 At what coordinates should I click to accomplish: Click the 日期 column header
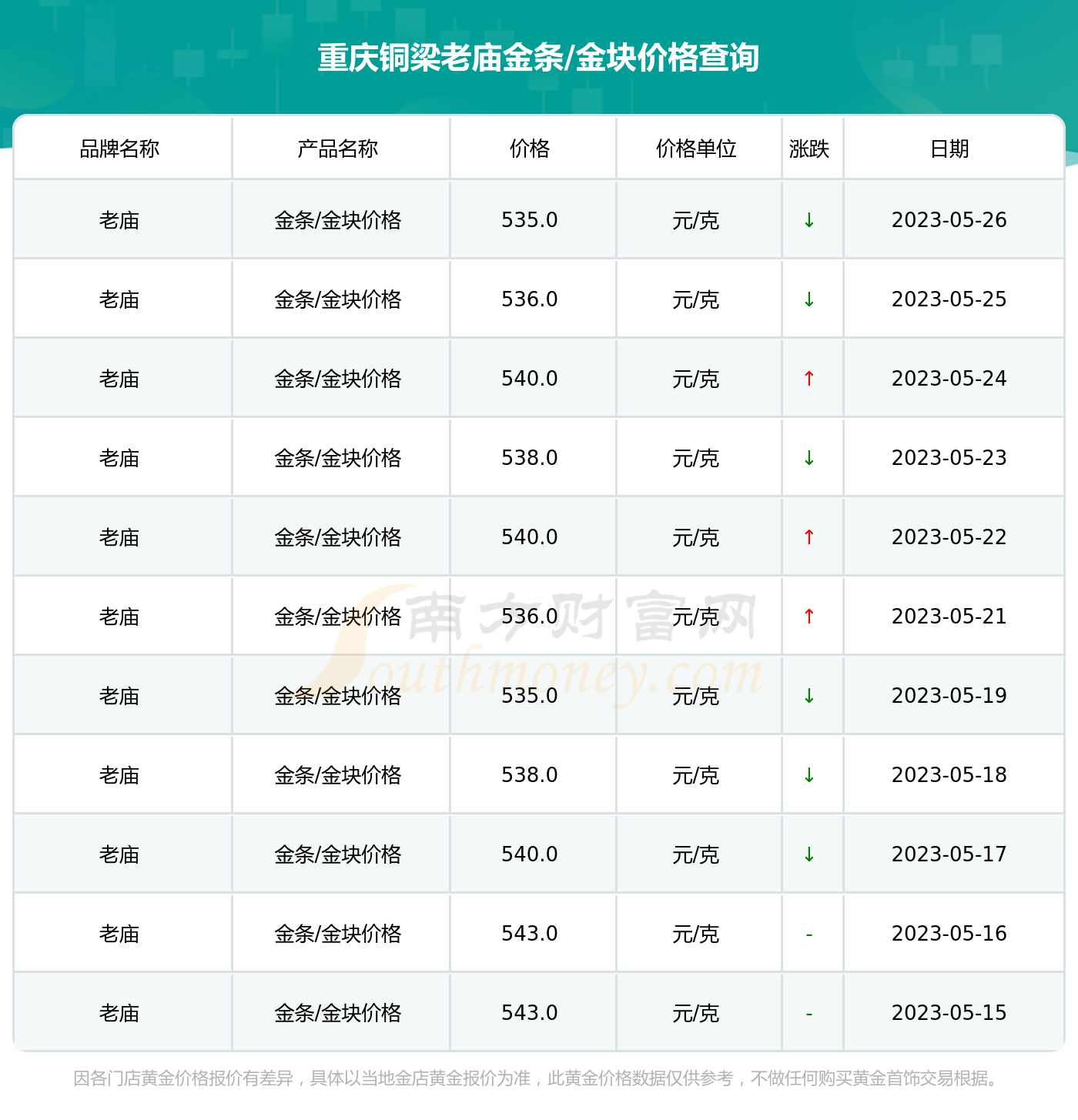(x=949, y=149)
